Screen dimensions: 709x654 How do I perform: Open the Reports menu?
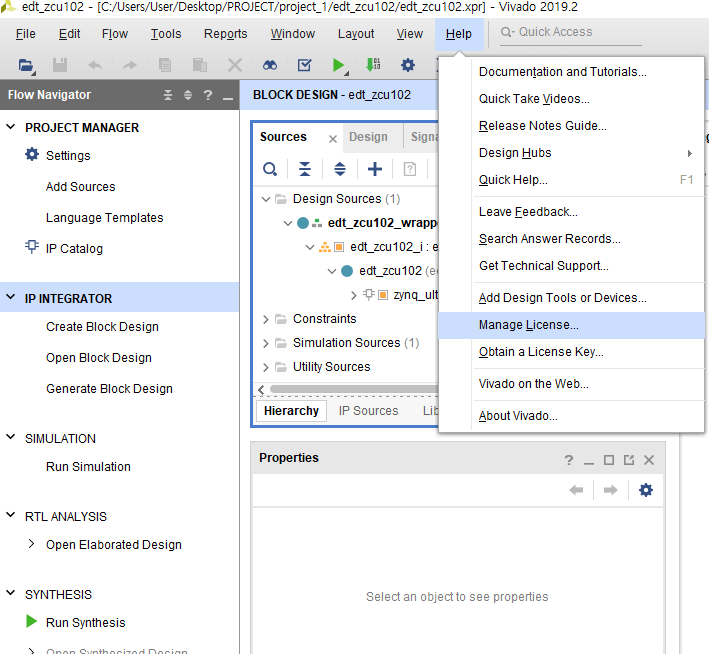[225, 34]
